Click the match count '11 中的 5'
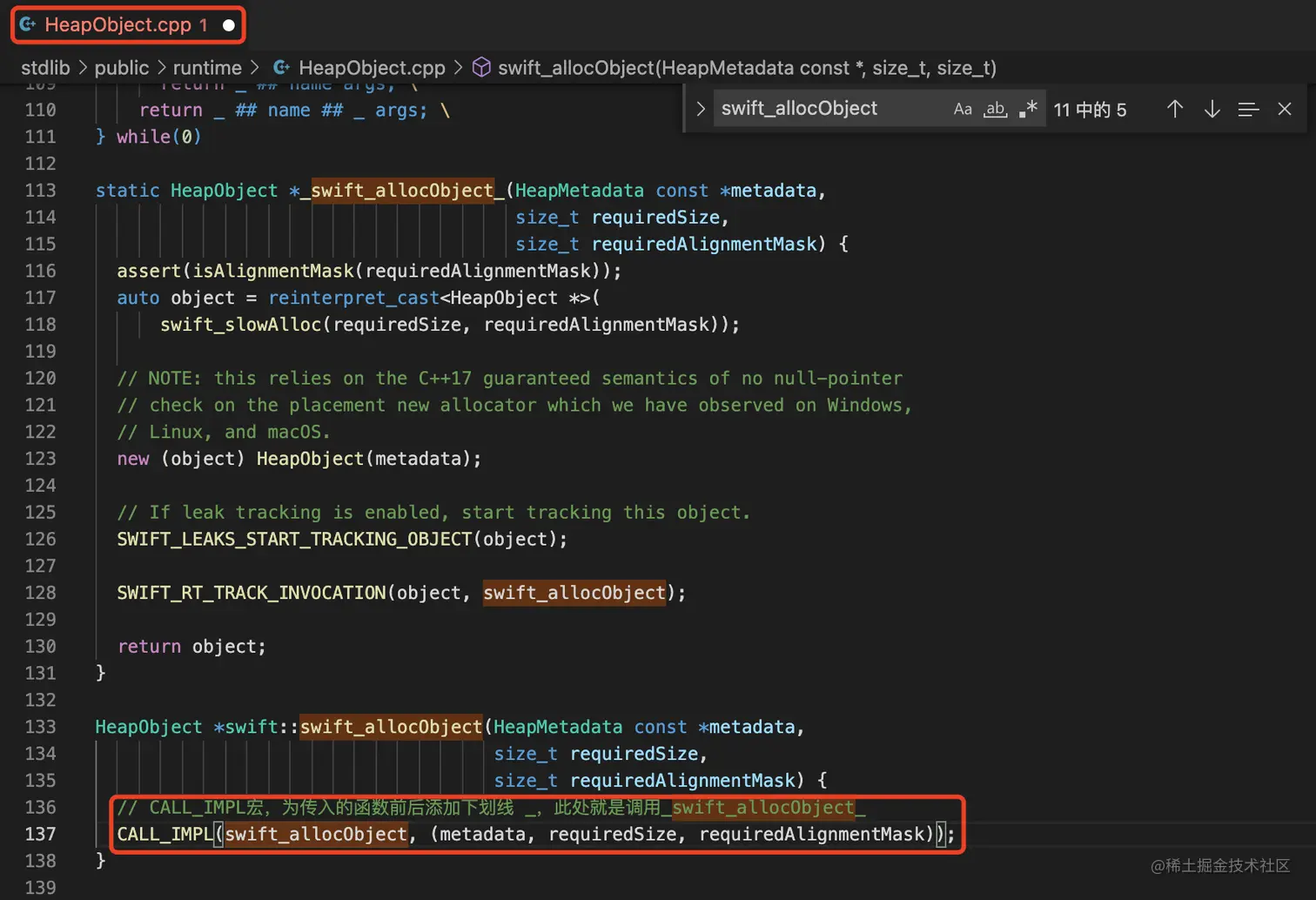Image resolution: width=1316 pixels, height=900 pixels. pyautogui.click(x=1090, y=110)
